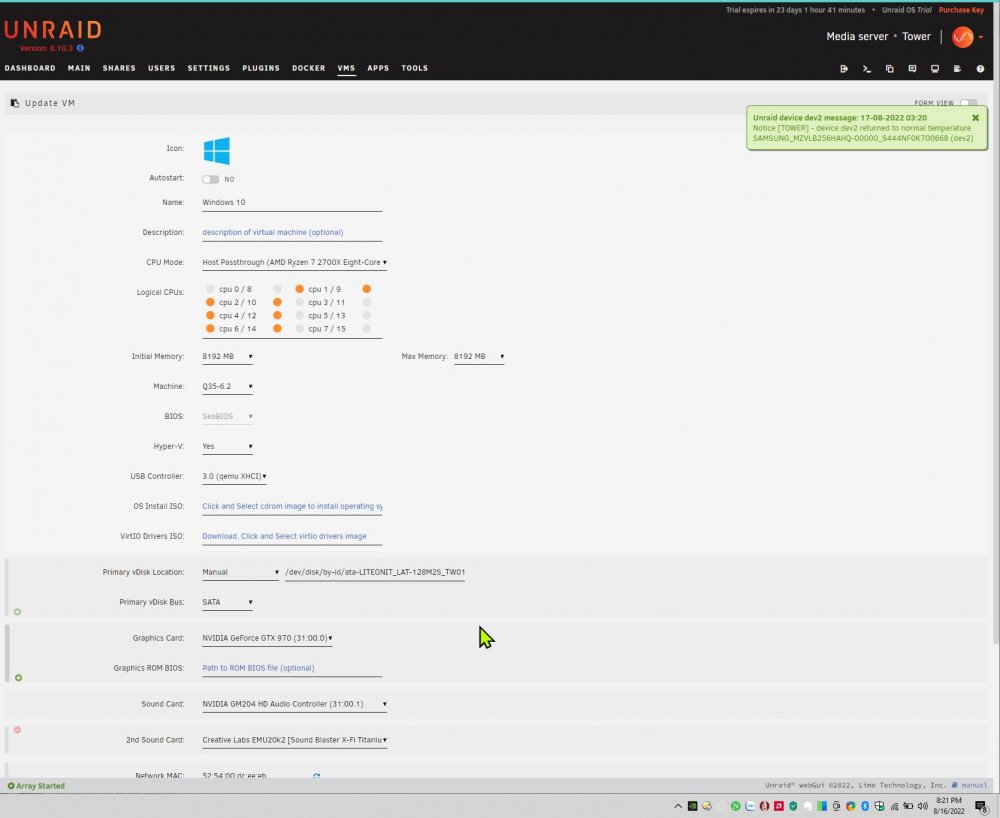
Task: Click the UNRAID logo
Action: pos(53,29)
